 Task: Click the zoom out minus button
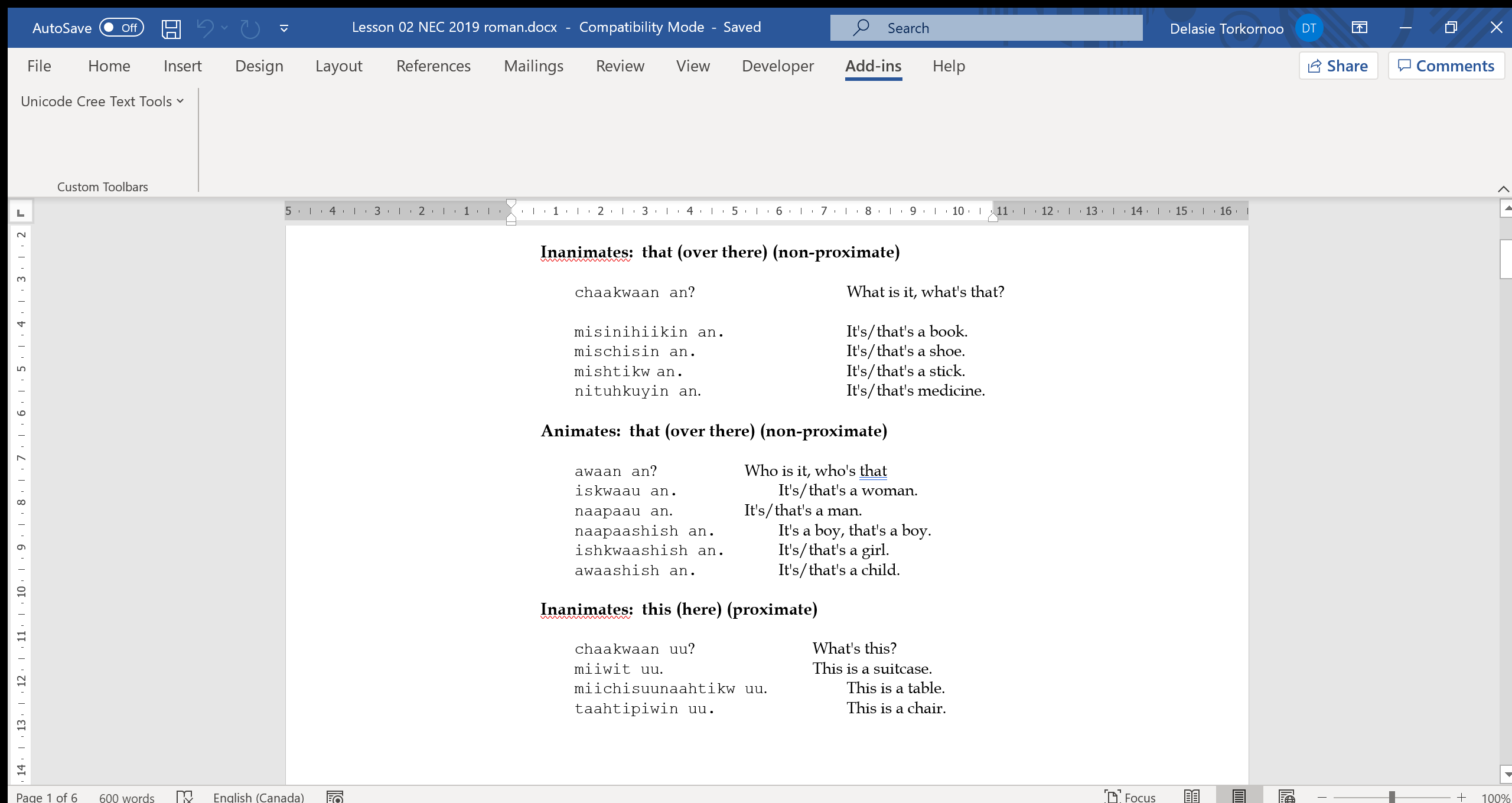1322,797
